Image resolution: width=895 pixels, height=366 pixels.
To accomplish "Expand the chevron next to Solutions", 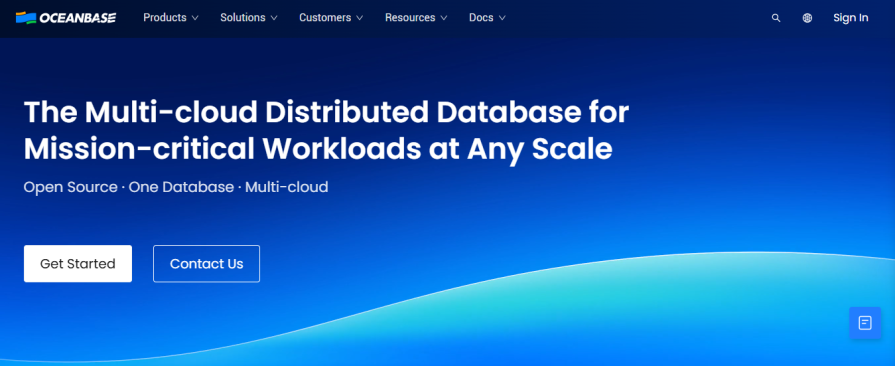I will [273, 18].
